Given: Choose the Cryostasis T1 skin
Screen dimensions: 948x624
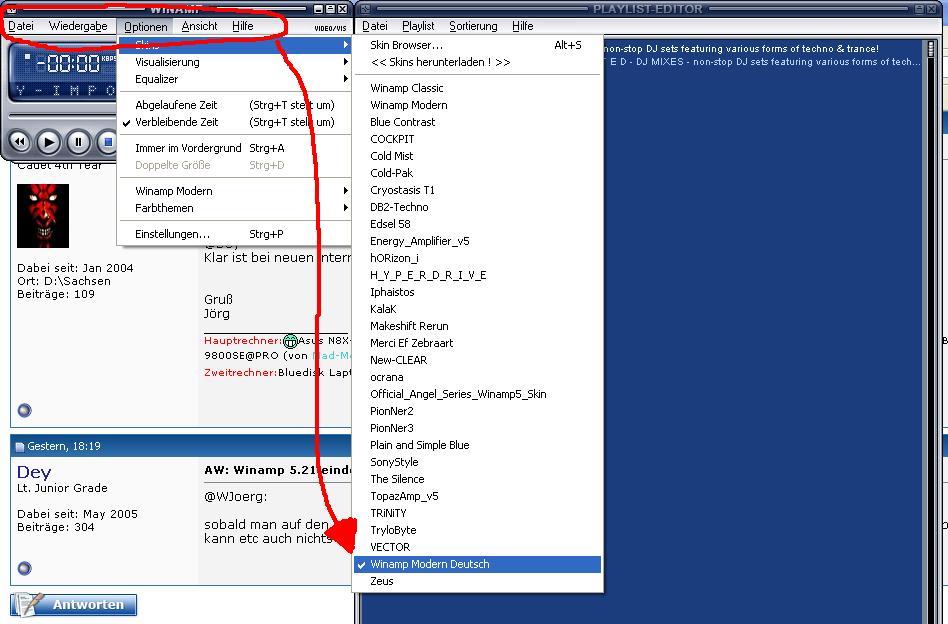Looking at the screenshot, I should pyautogui.click(x=478, y=189).
